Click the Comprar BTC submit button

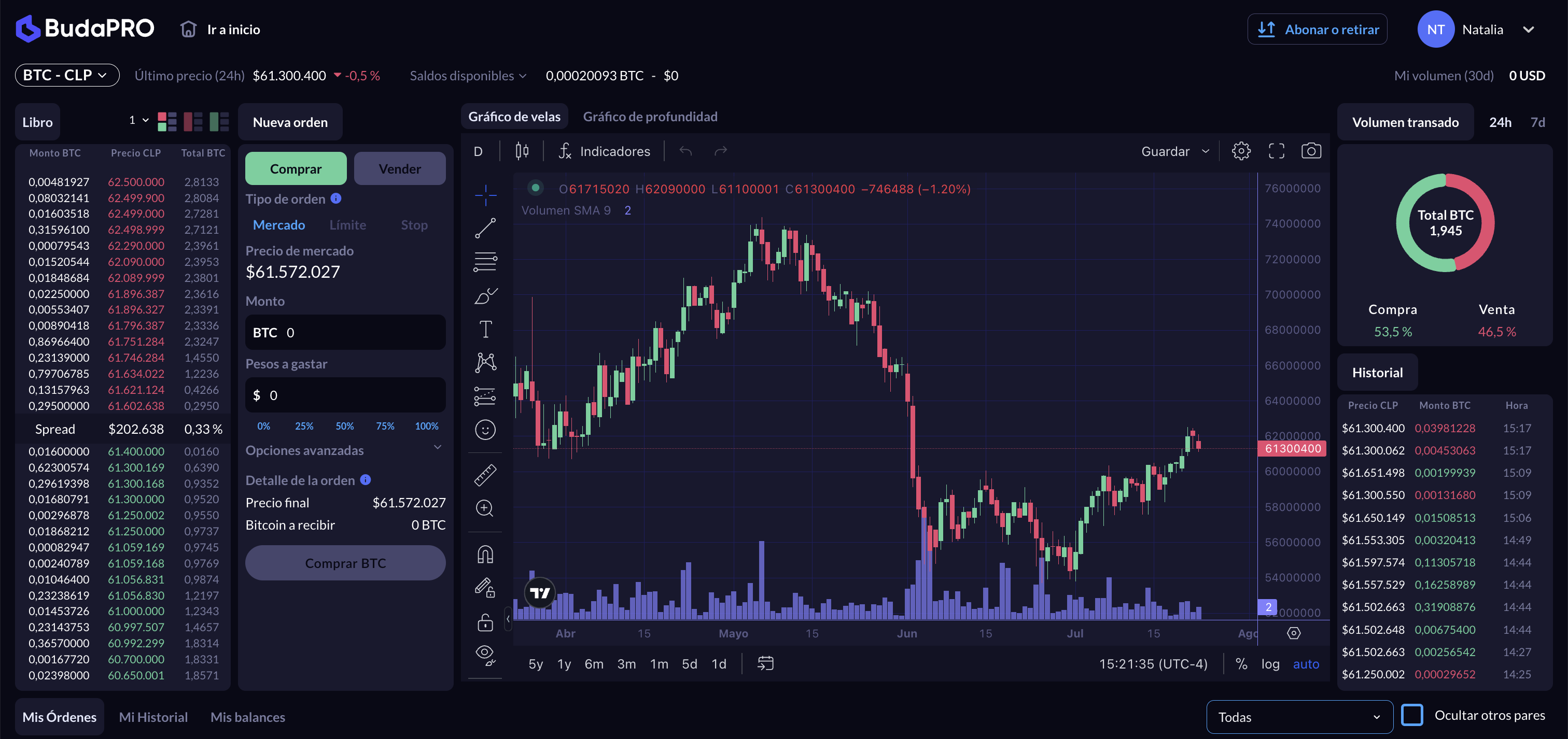click(345, 563)
